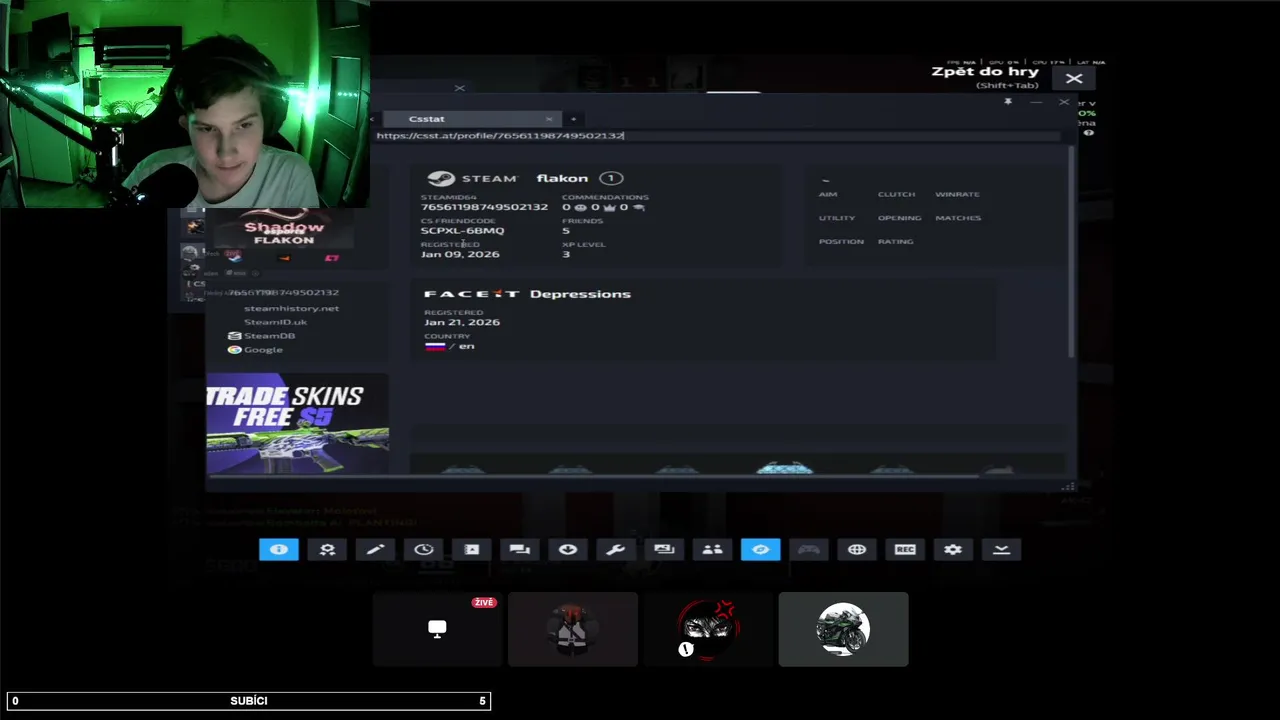Click the FACEIT Depressions nickname

[x=580, y=294]
